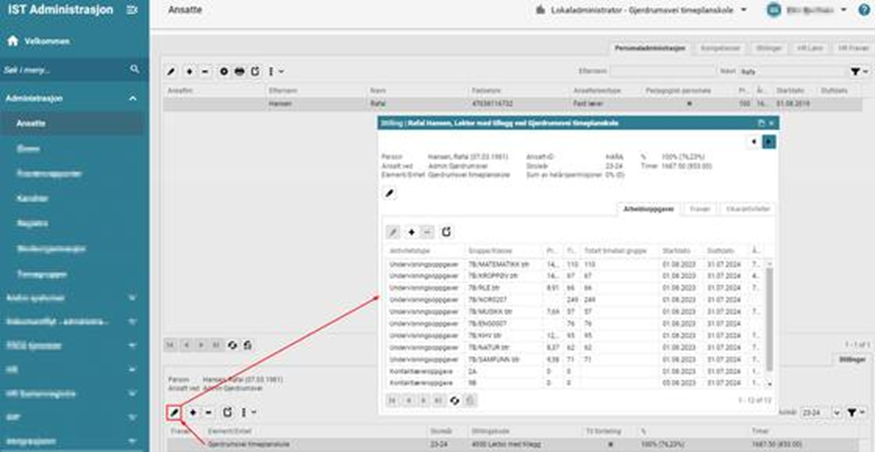Collapse the sidebar using the menu toggle icon
The image size is (875, 452).
pos(134,11)
